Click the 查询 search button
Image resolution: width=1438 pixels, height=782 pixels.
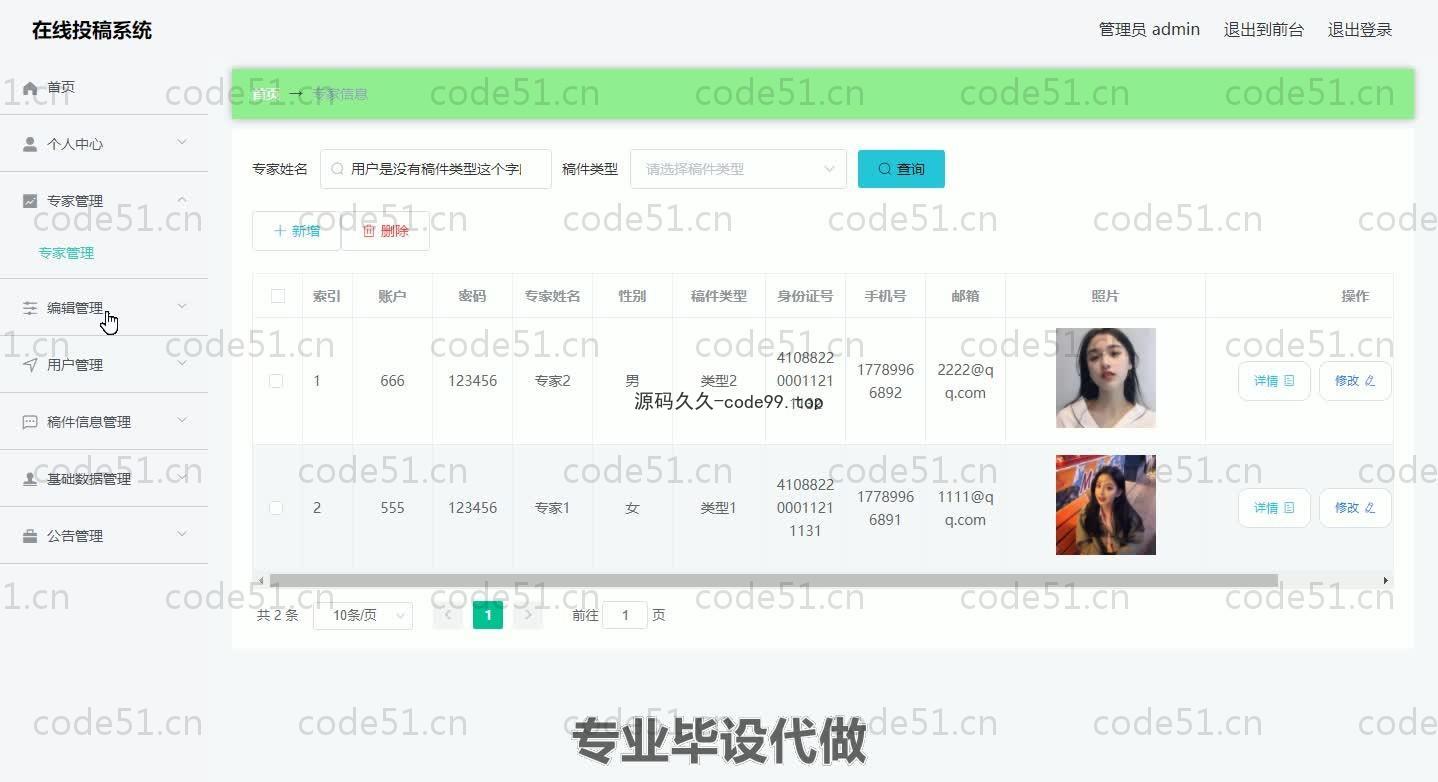click(901, 169)
